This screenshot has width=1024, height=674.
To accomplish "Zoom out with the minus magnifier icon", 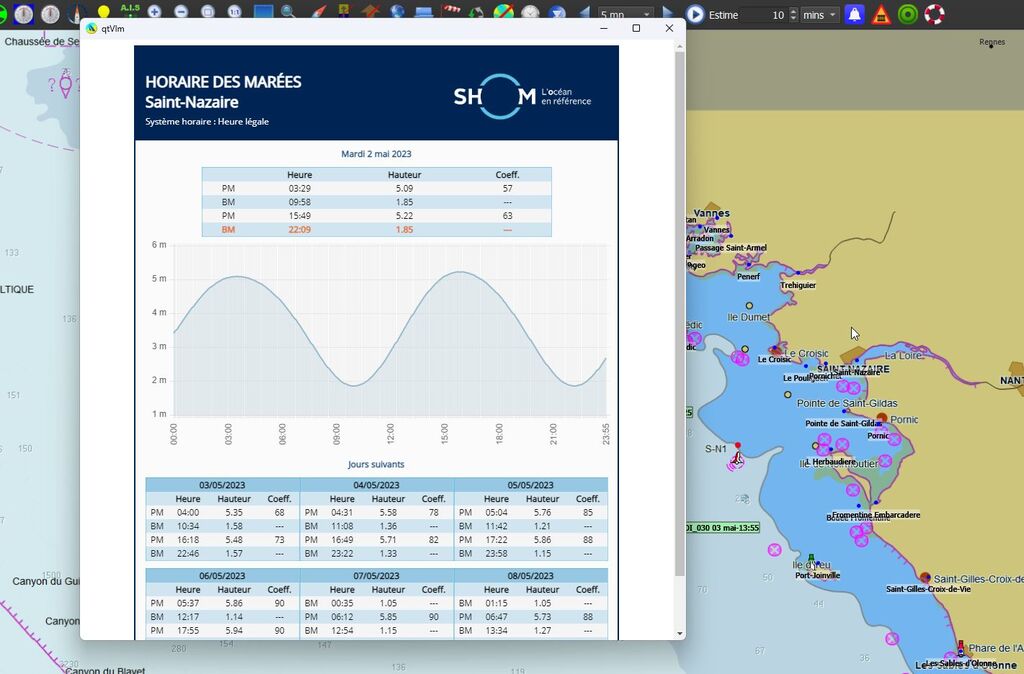I will click(x=181, y=12).
